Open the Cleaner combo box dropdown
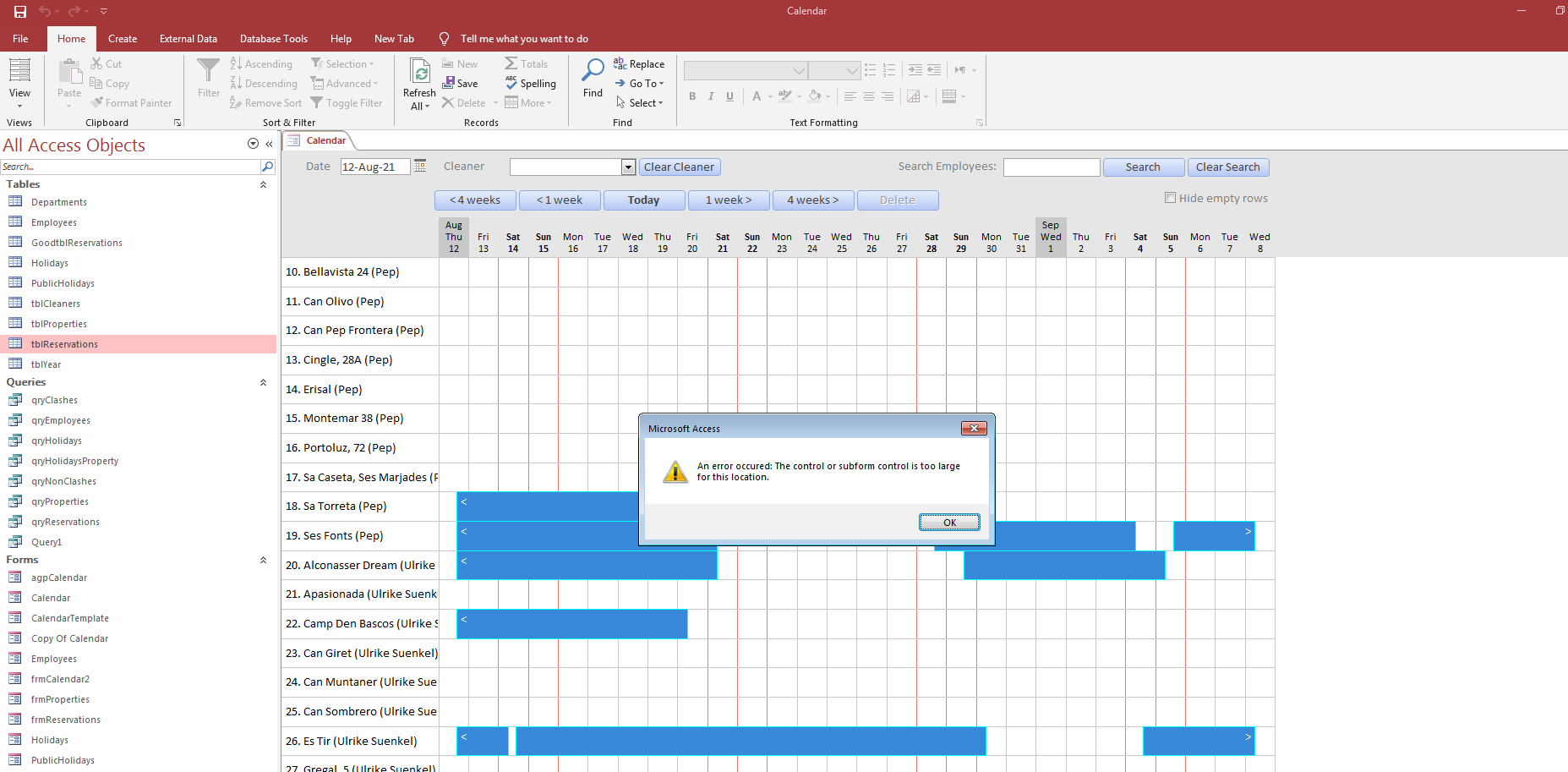 pos(628,167)
